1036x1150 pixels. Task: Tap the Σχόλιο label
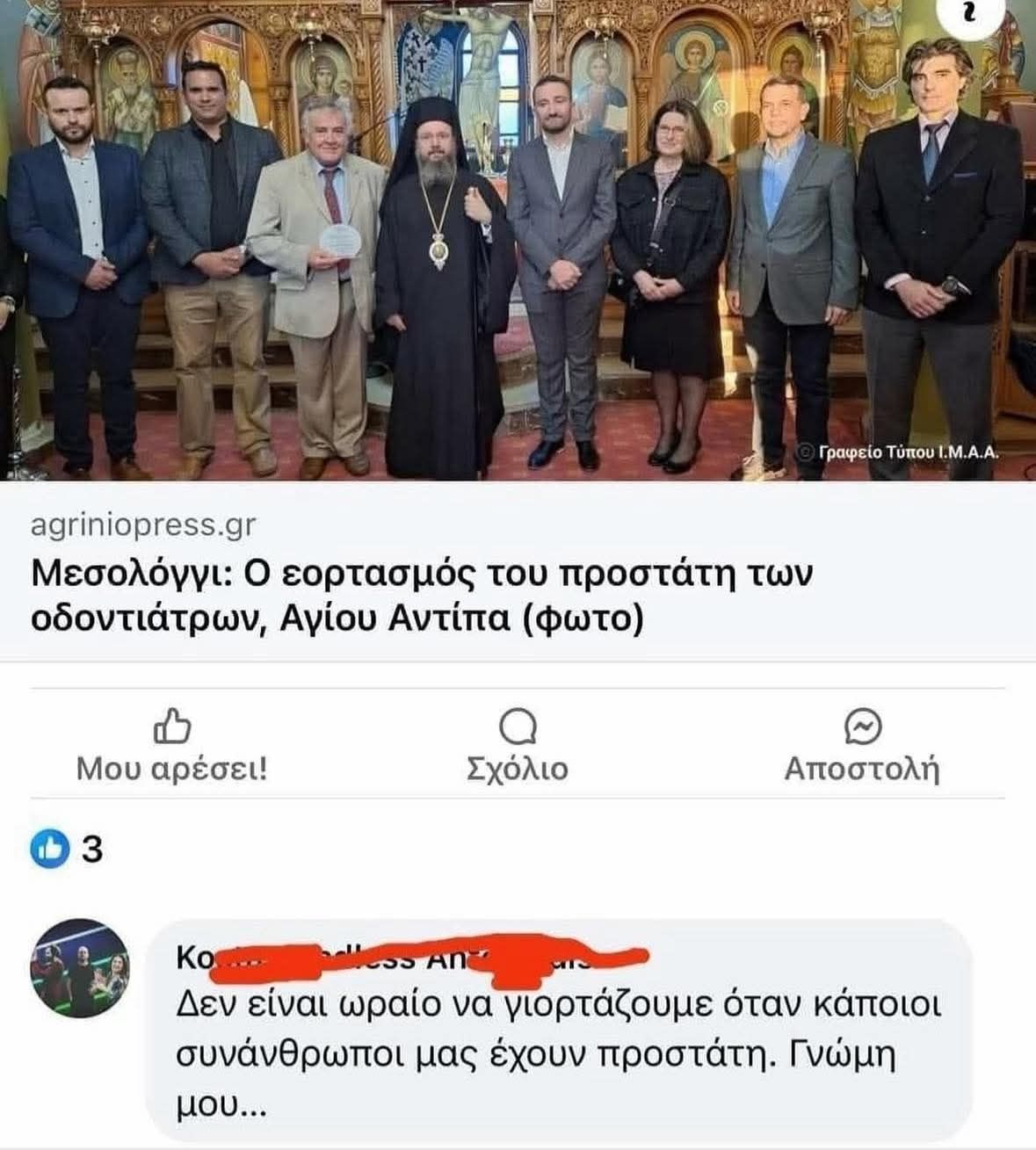518,770
